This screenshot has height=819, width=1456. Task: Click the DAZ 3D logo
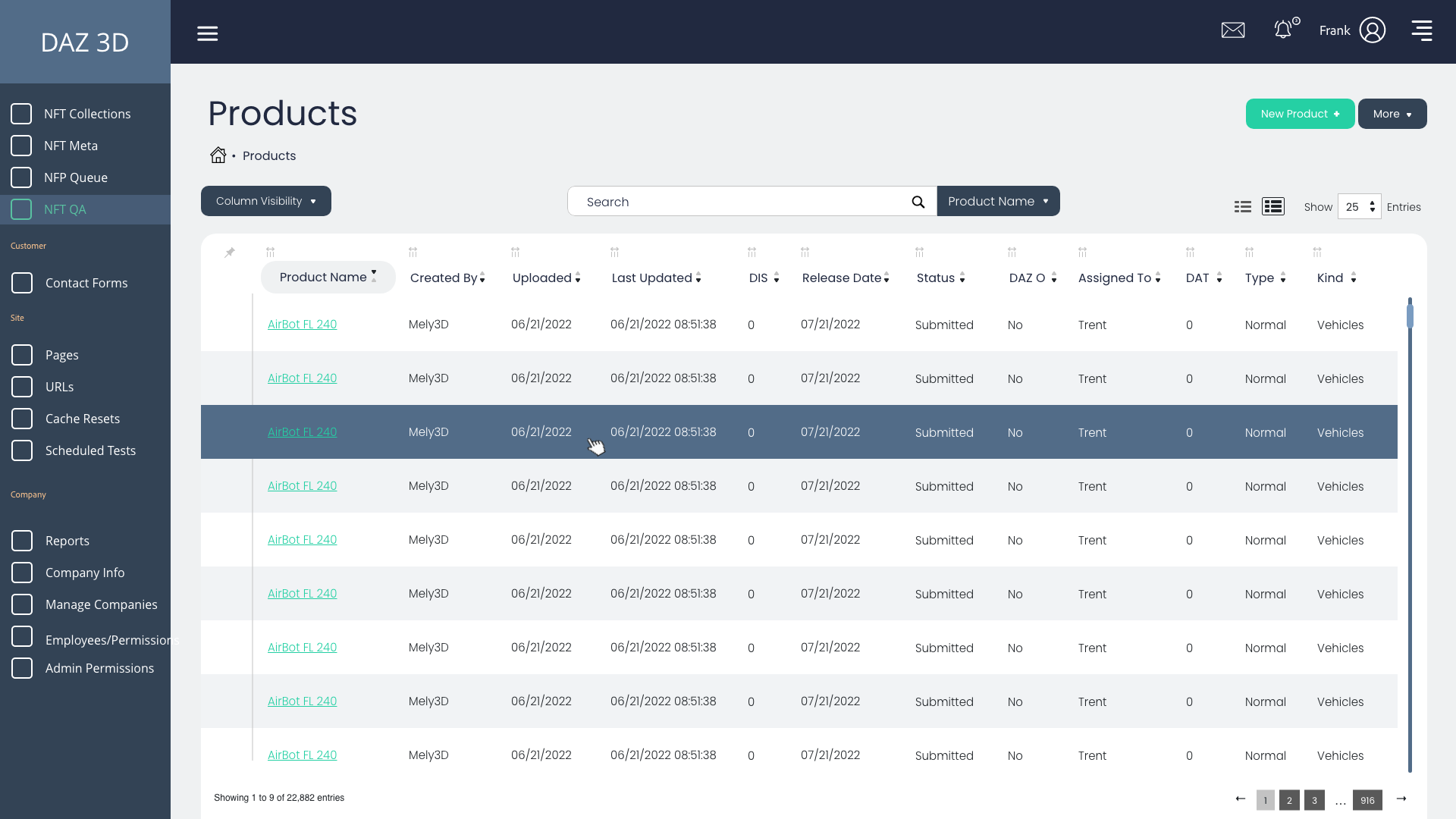85,42
